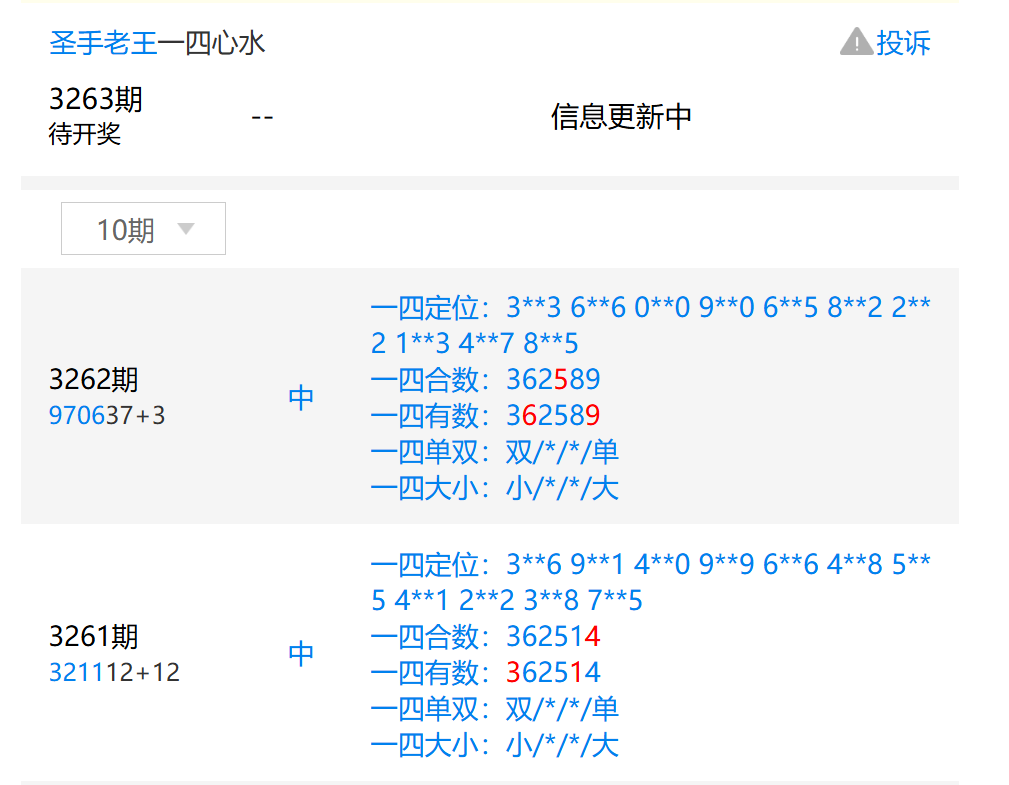This screenshot has height=785, width=1009.
Task: Click the 10期 dropdown arrow
Action: [x=185, y=229]
